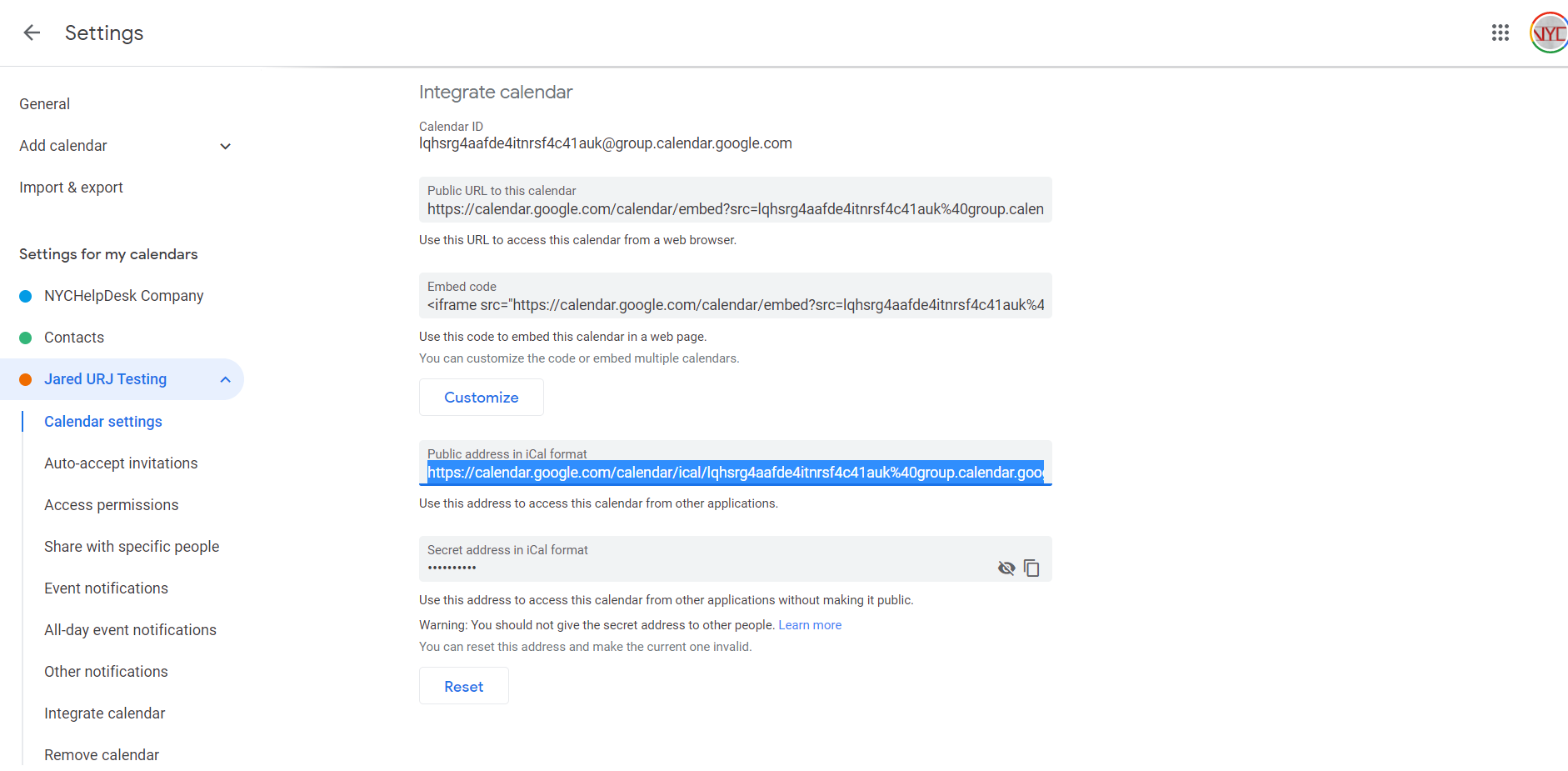
Task: Open Import & export settings
Action: pos(71,188)
